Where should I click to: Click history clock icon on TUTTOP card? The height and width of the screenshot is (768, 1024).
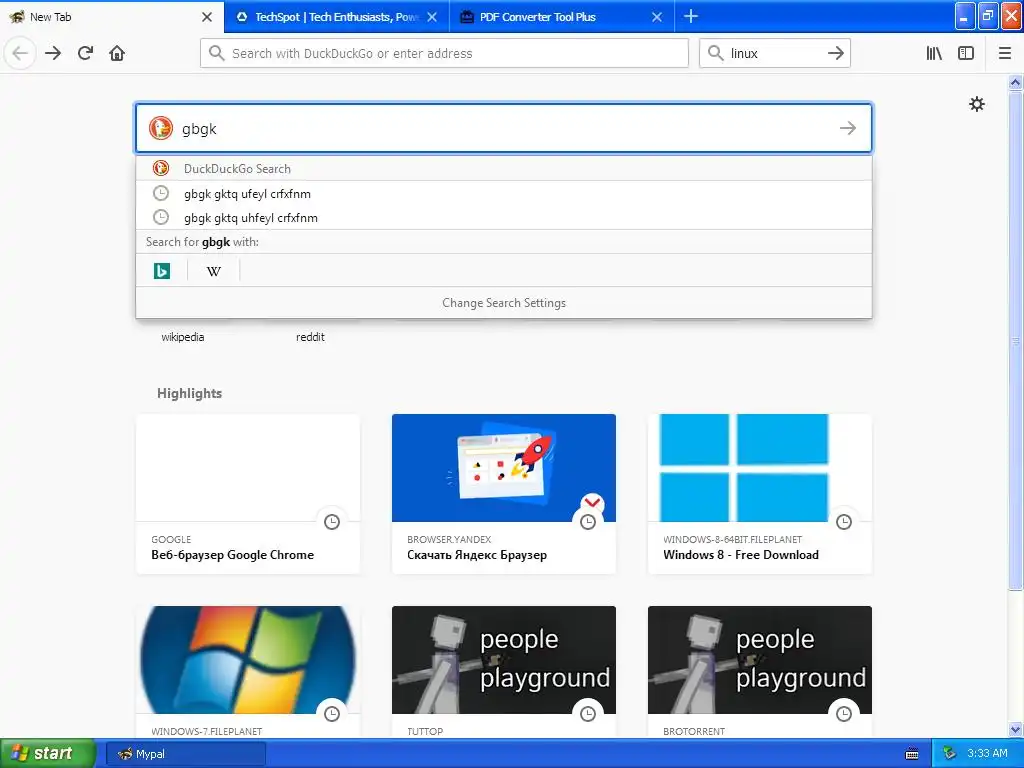(x=588, y=714)
